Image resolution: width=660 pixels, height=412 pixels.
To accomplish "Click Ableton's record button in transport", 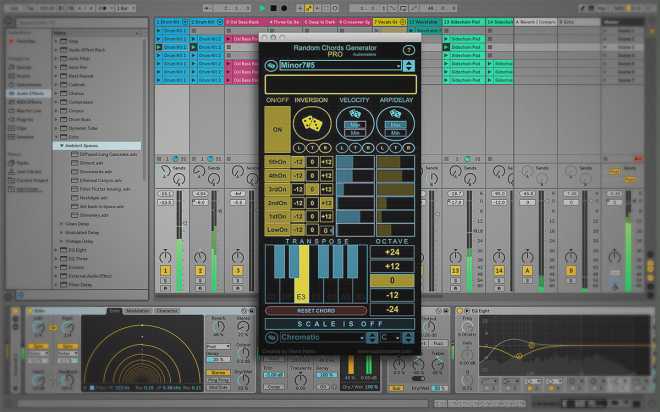I will 284,8.
